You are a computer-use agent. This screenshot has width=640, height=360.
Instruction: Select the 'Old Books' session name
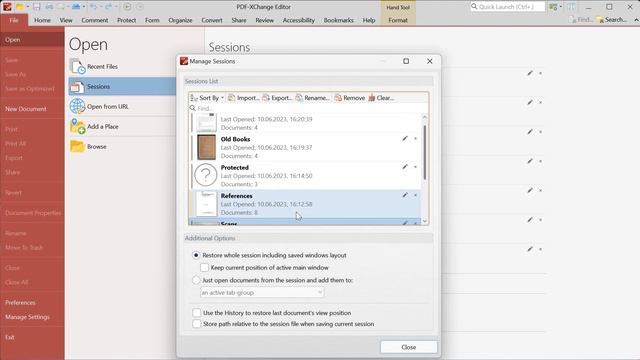[236, 139]
